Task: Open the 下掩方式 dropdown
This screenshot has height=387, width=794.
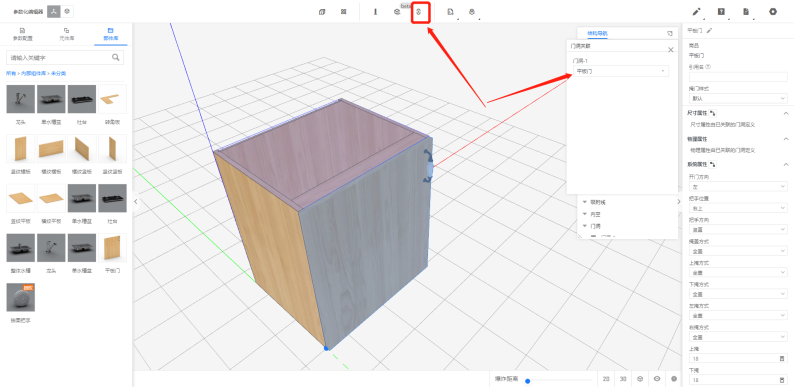Action: pos(738,294)
